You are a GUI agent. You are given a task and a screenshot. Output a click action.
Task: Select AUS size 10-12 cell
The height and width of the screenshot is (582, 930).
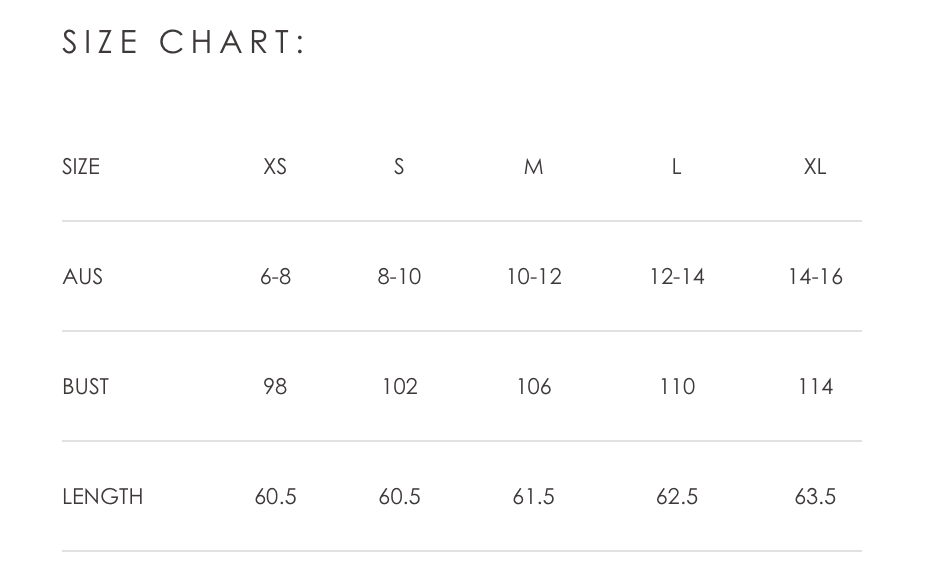pos(534,276)
